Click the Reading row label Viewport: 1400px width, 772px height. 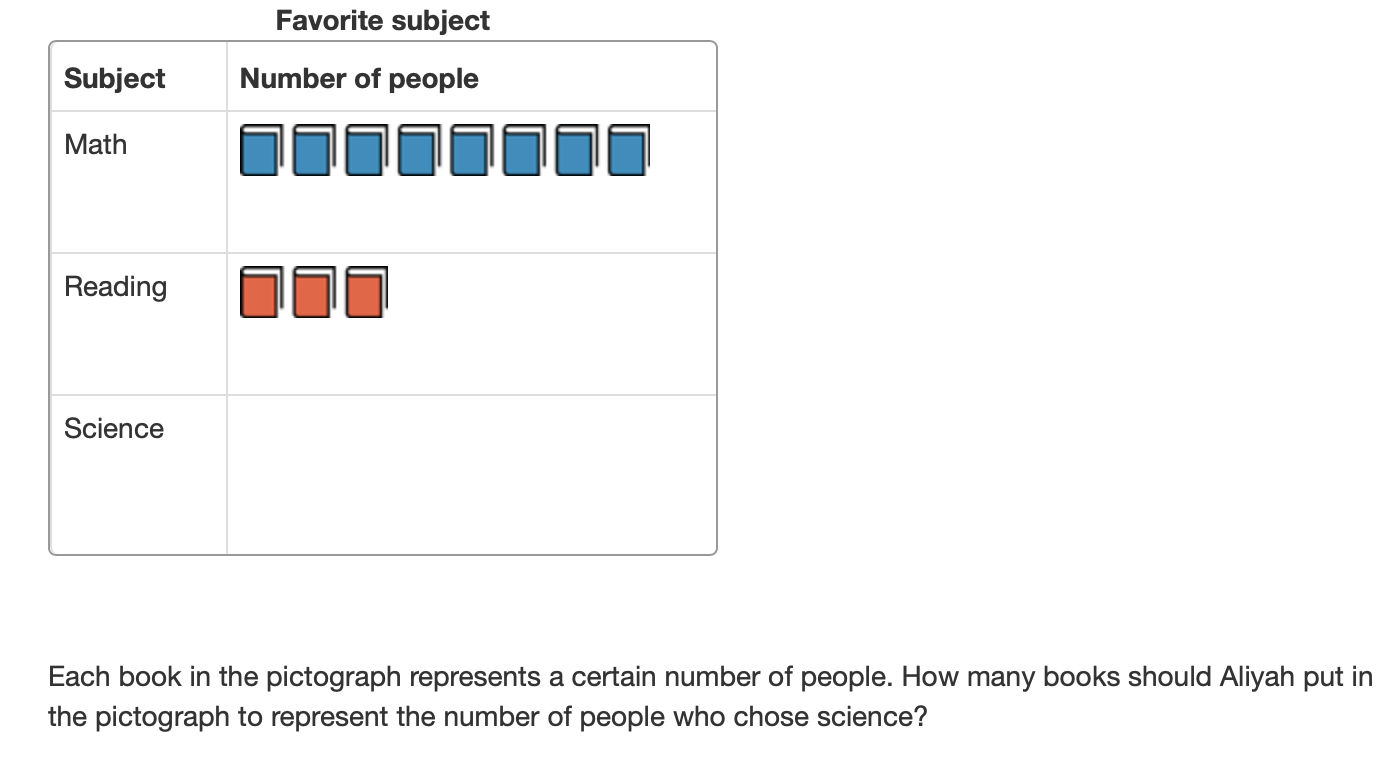pos(116,287)
